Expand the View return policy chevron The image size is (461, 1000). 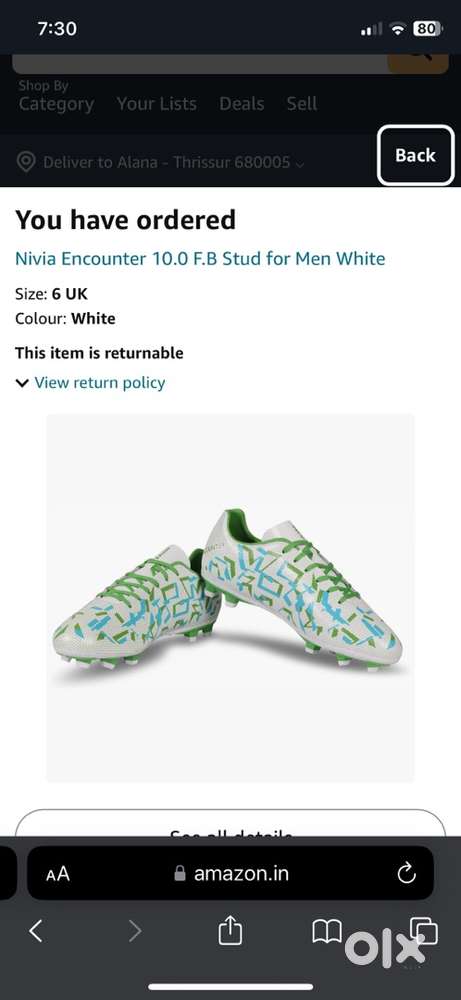click(22, 383)
